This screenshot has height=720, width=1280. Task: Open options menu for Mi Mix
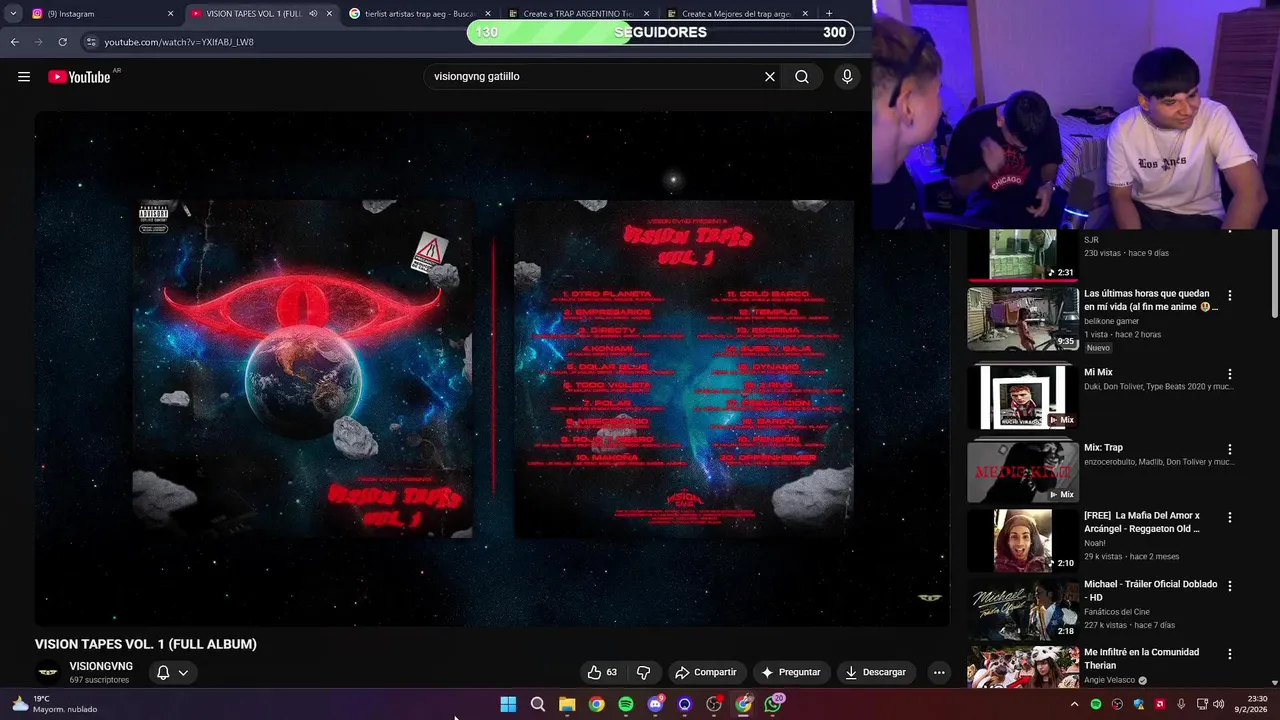1230,373
